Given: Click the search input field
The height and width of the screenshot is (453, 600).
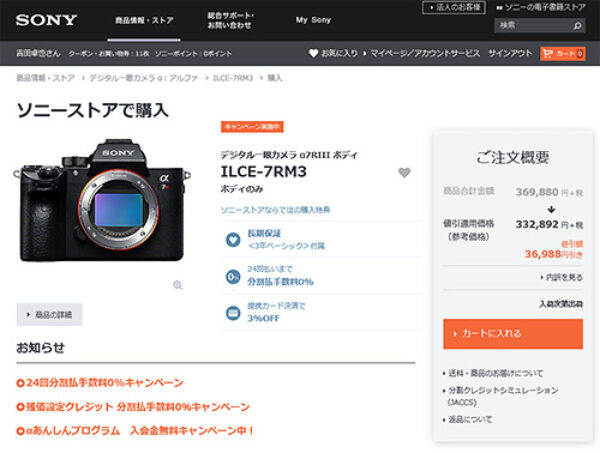Looking at the screenshot, I should pos(531,25).
